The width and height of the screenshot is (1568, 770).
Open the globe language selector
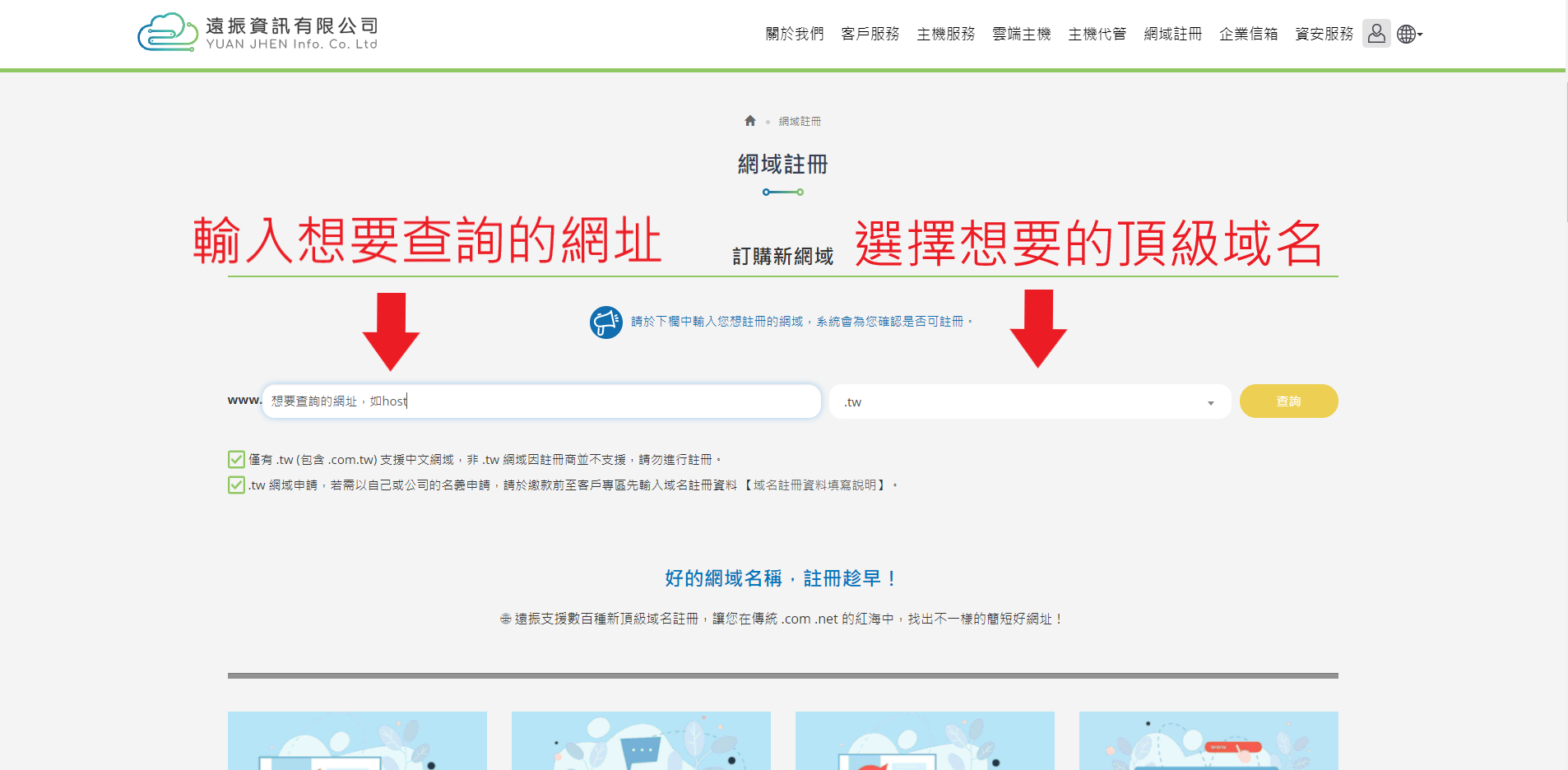click(1409, 34)
